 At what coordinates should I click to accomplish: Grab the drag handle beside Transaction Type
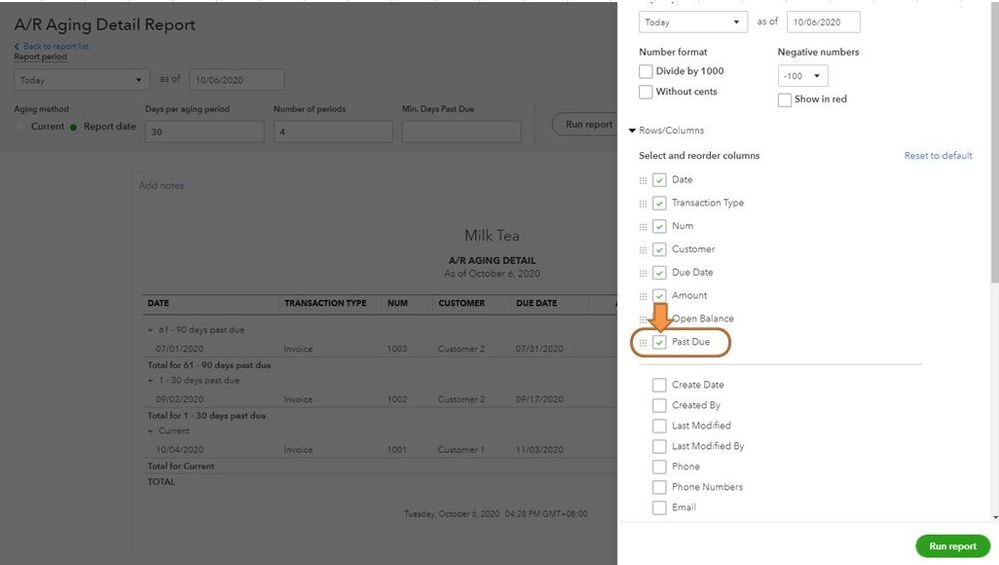tap(643, 203)
